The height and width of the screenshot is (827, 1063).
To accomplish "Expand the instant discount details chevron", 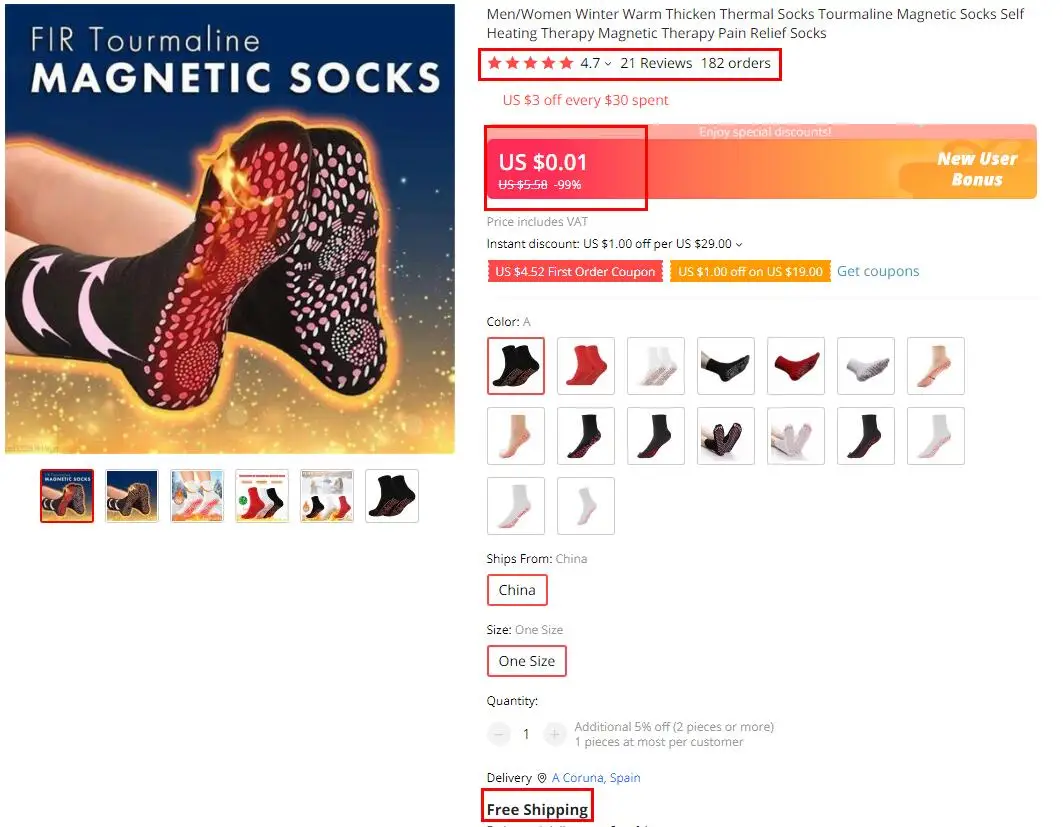I will point(739,244).
